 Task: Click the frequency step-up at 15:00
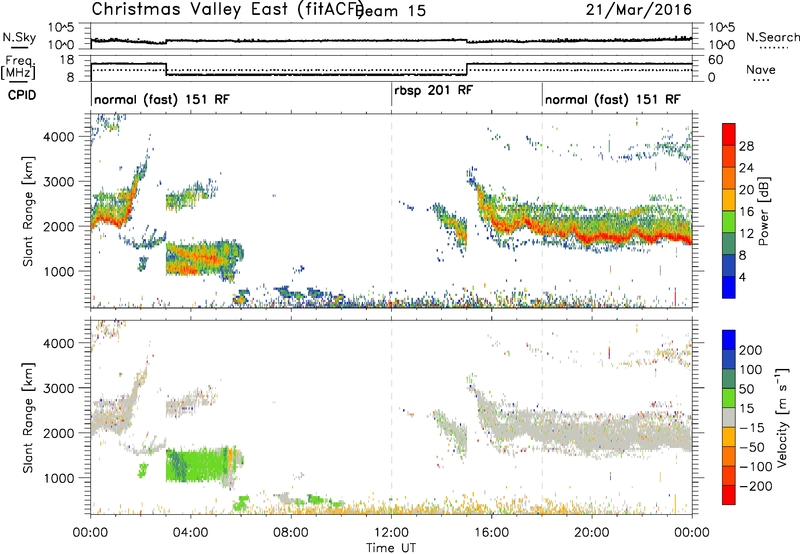466,69
